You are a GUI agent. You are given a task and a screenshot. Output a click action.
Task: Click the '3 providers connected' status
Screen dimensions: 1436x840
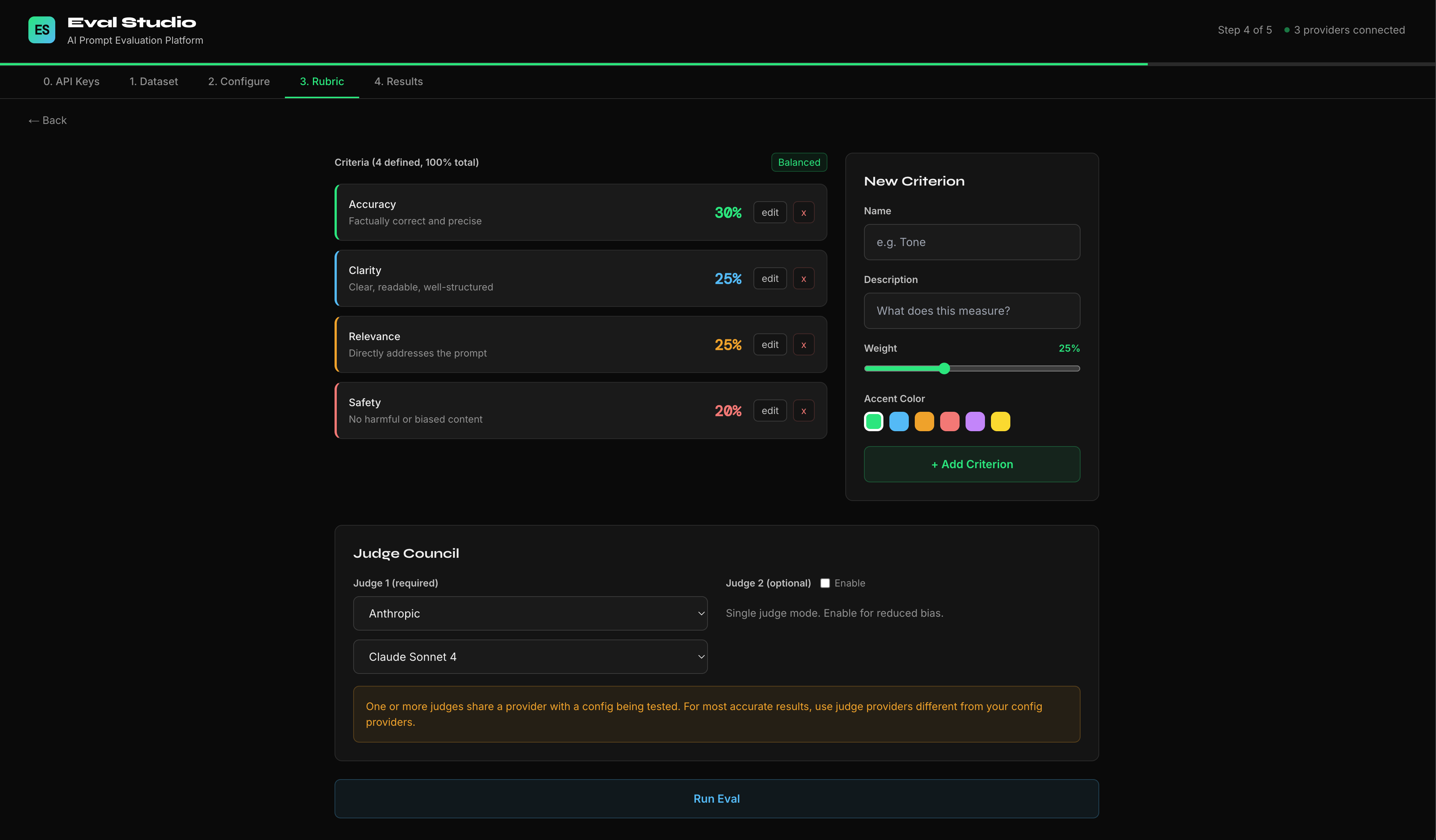tap(1344, 30)
